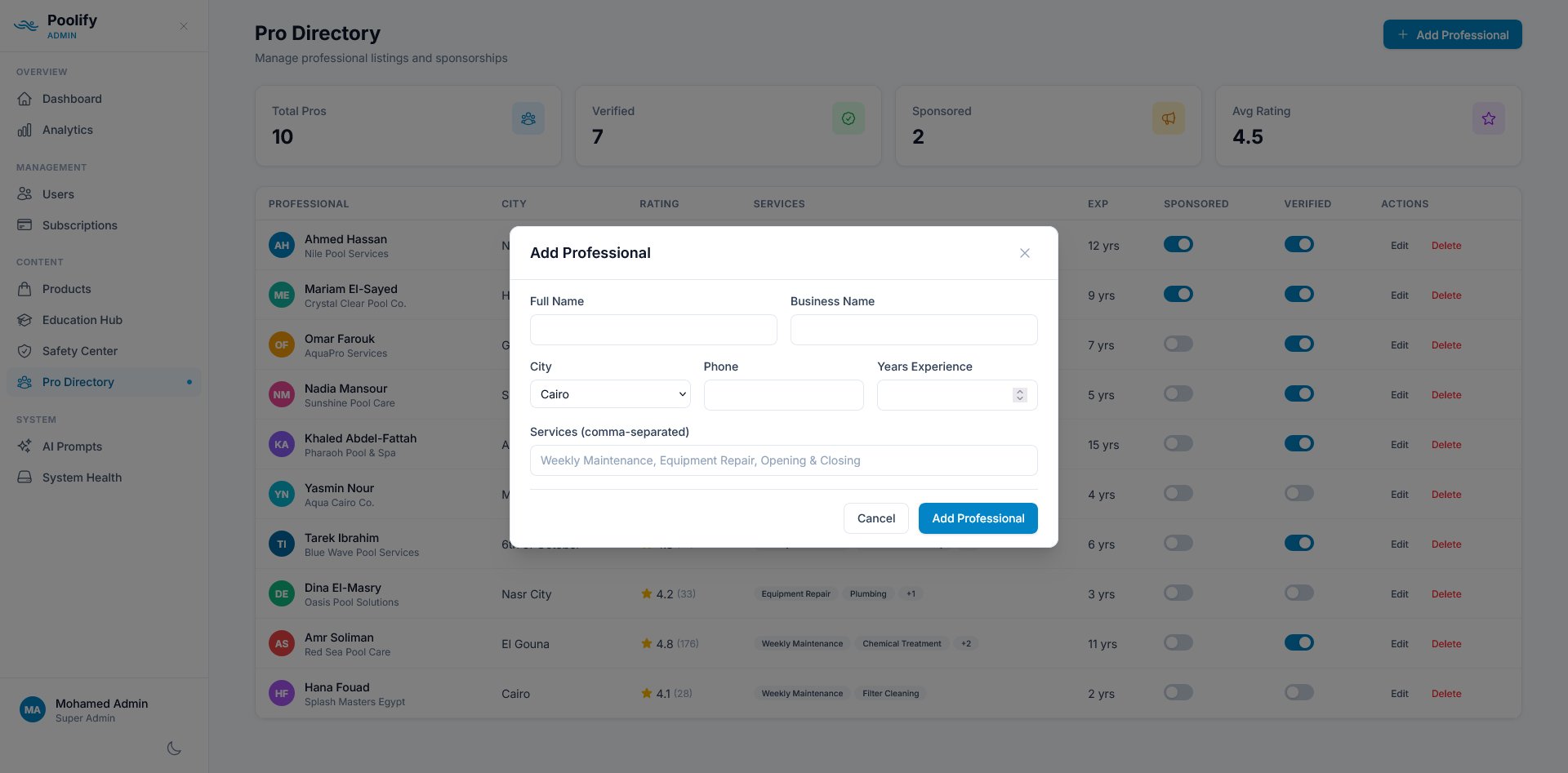Collapse the Poolify admin sidebar
The image size is (1568, 773).
183,25
